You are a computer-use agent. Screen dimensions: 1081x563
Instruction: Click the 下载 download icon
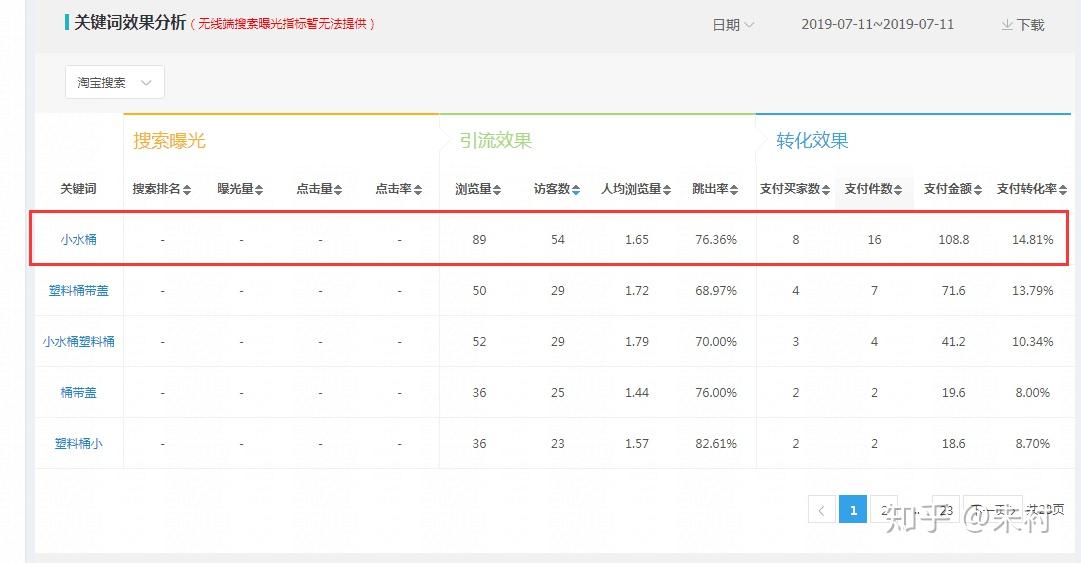(x=1007, y=25)
